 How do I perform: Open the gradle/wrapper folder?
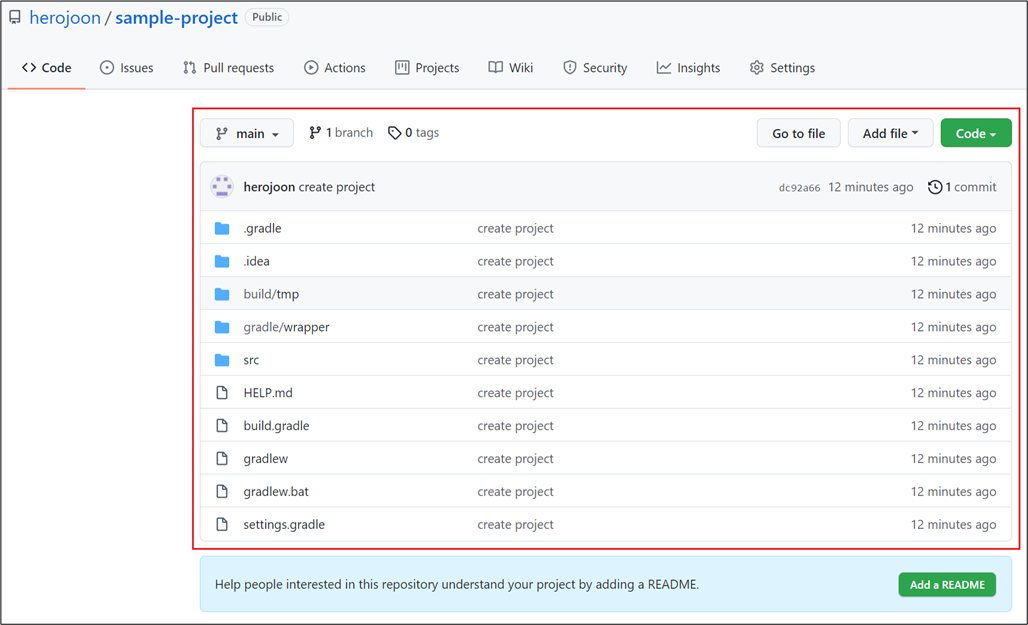[x=287, y=327]
